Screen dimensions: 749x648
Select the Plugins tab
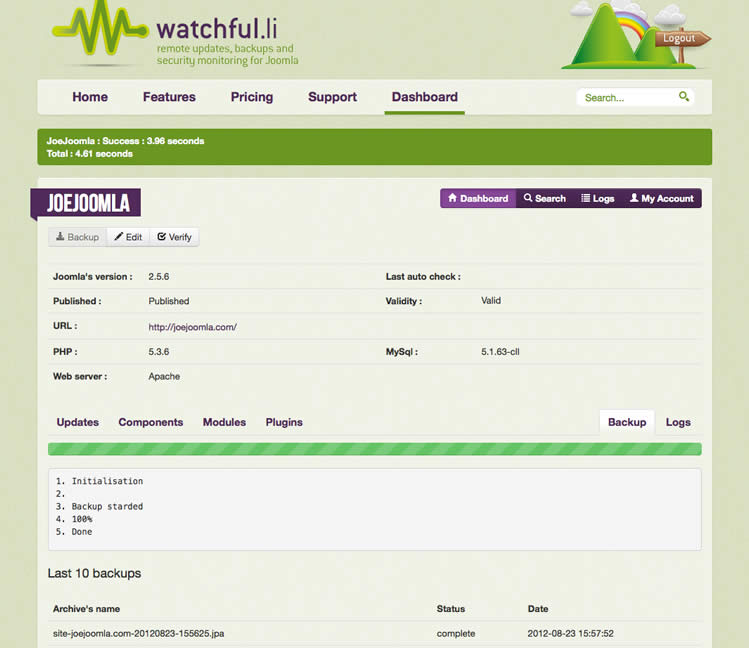click(284, 422)
